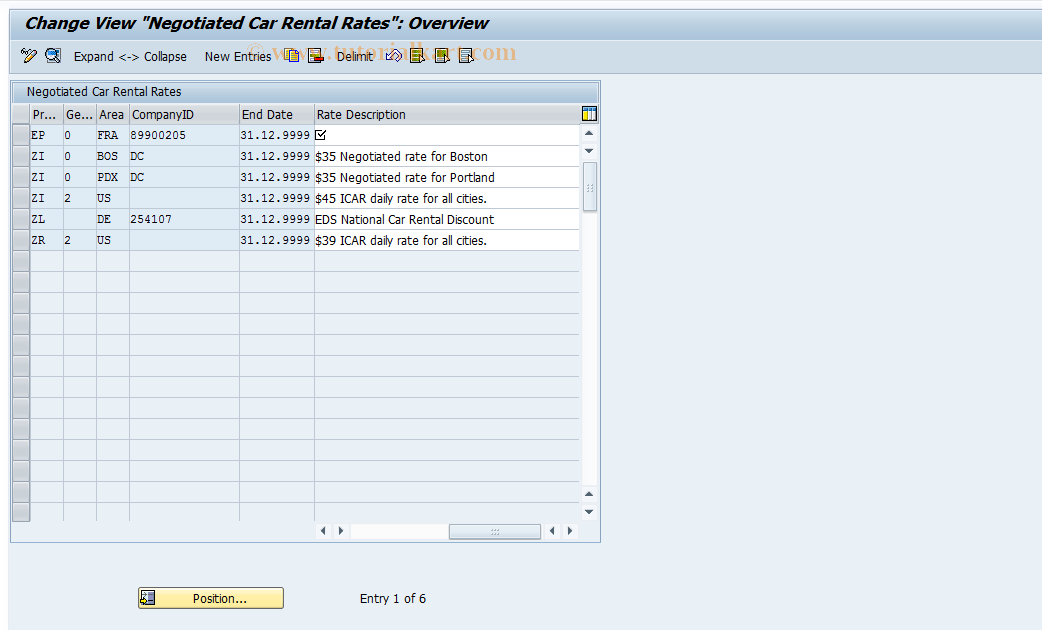Click '$35 Negotiated rate for Portland' cell
The image size is (1042, 630).
coord(447,177)
